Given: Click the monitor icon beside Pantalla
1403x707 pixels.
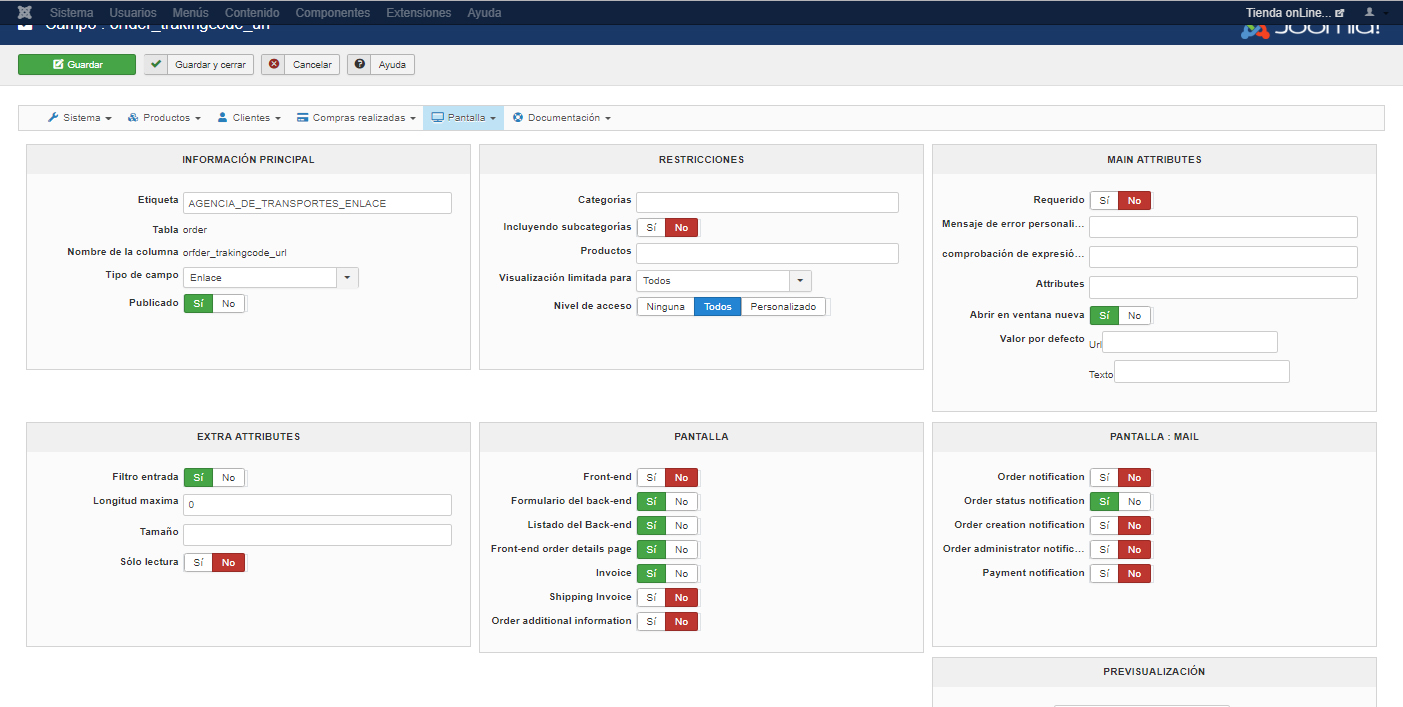Looking at the screenshot, I should (437, 118).
